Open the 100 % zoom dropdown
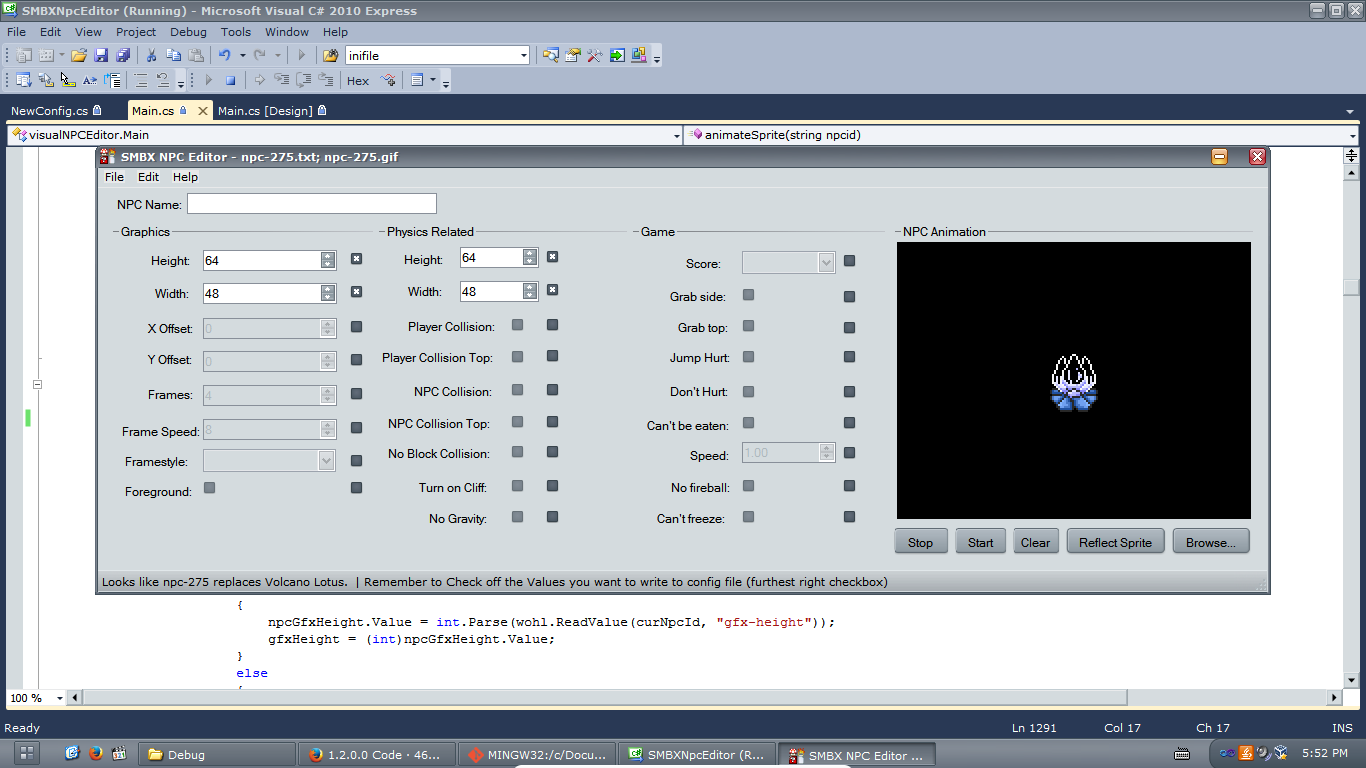Viewport: 1366px width, 768px height. click(60, 698)
